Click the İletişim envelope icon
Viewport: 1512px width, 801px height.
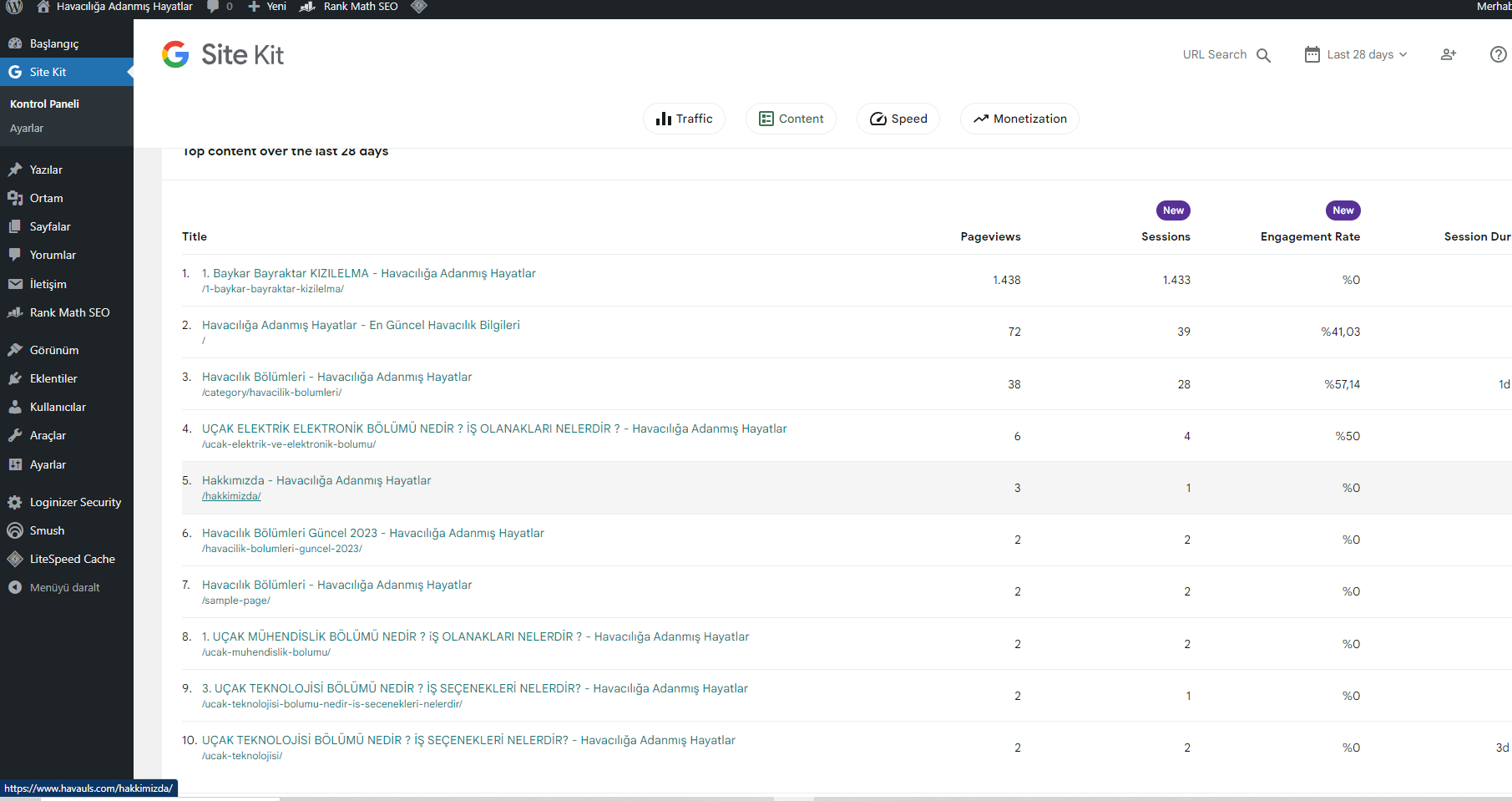[x=15, y=284]
